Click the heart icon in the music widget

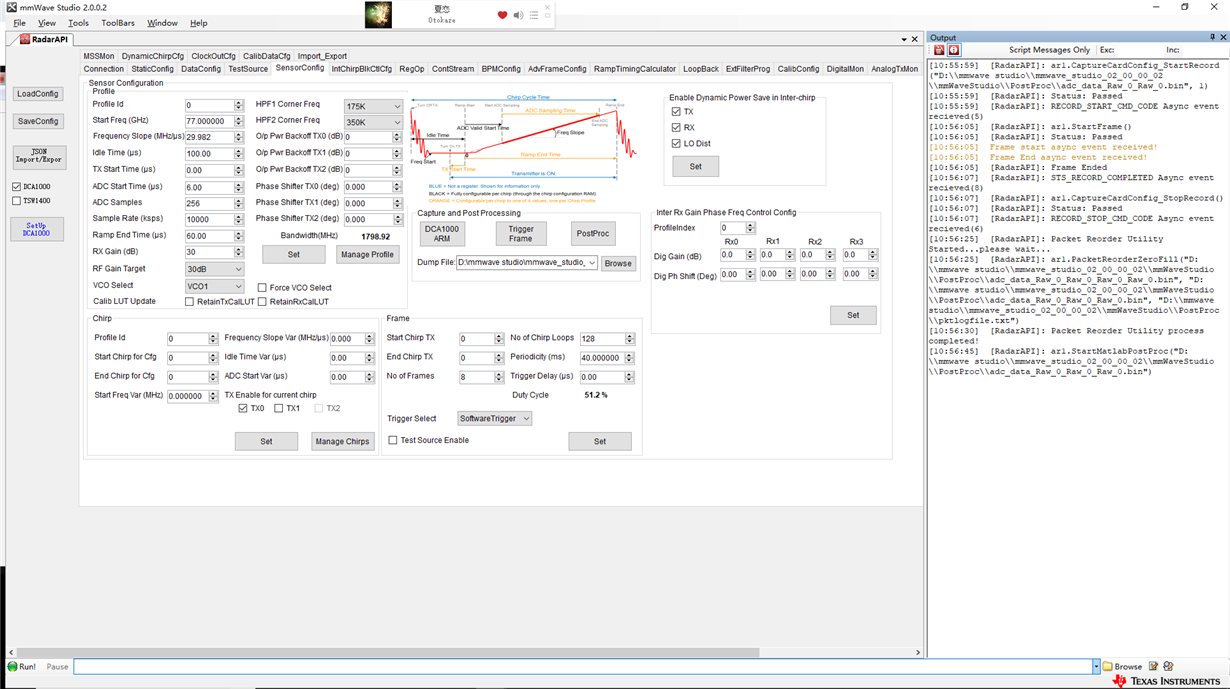point(502,15)
